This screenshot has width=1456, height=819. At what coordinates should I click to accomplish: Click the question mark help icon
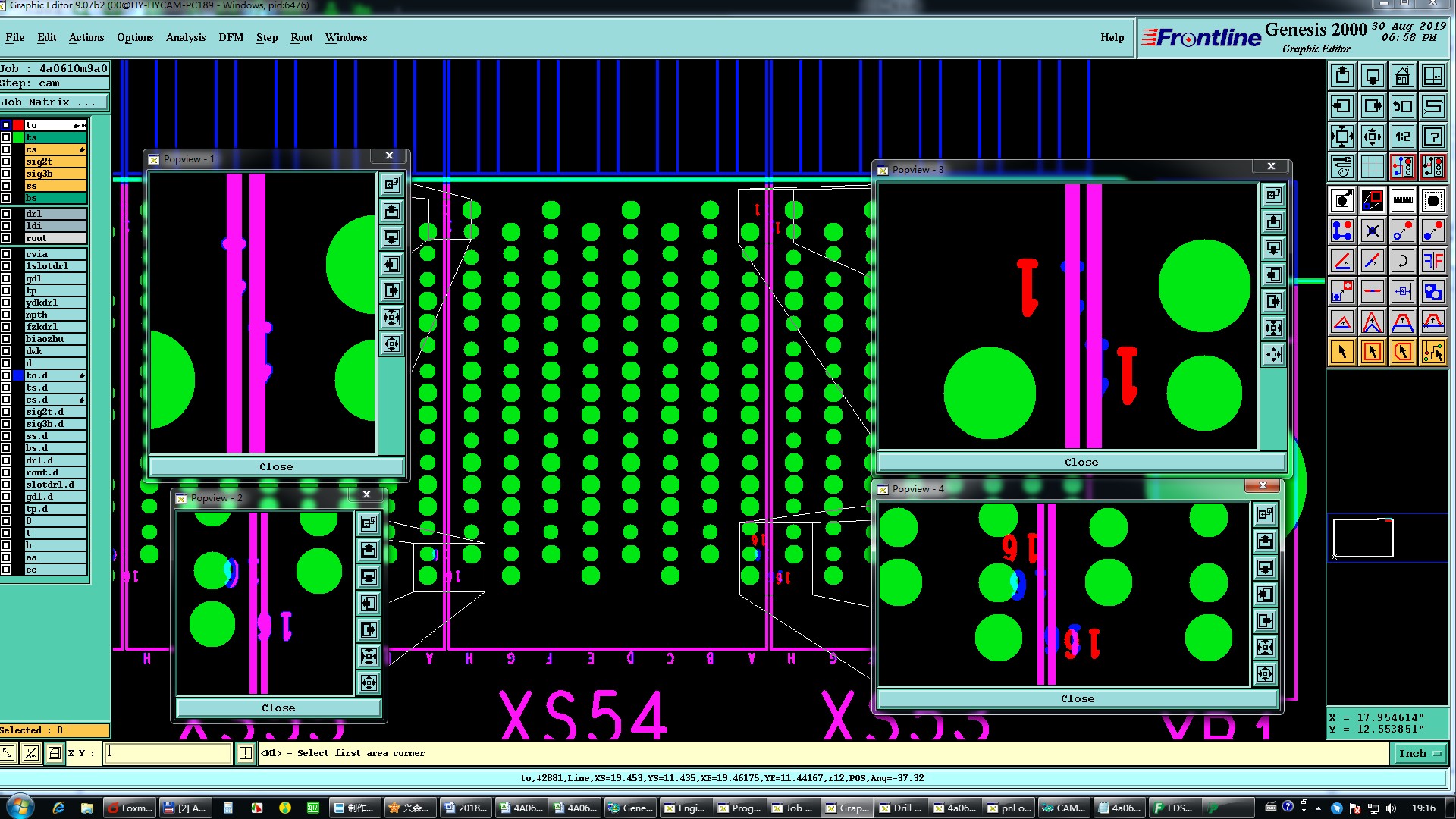click(1432, 137)
